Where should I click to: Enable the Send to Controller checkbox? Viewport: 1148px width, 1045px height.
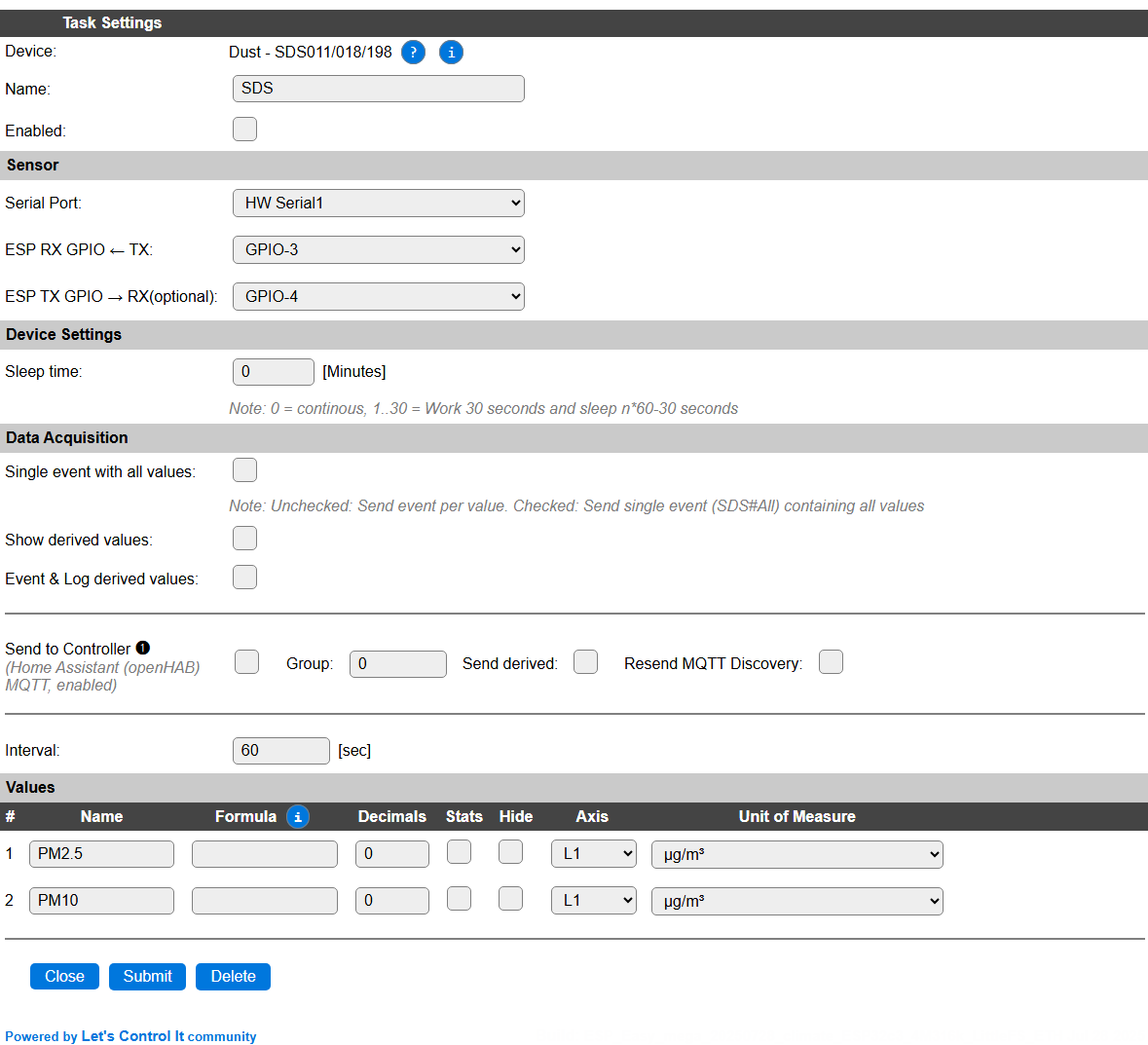pyautogui.click(x=246, y=662)
